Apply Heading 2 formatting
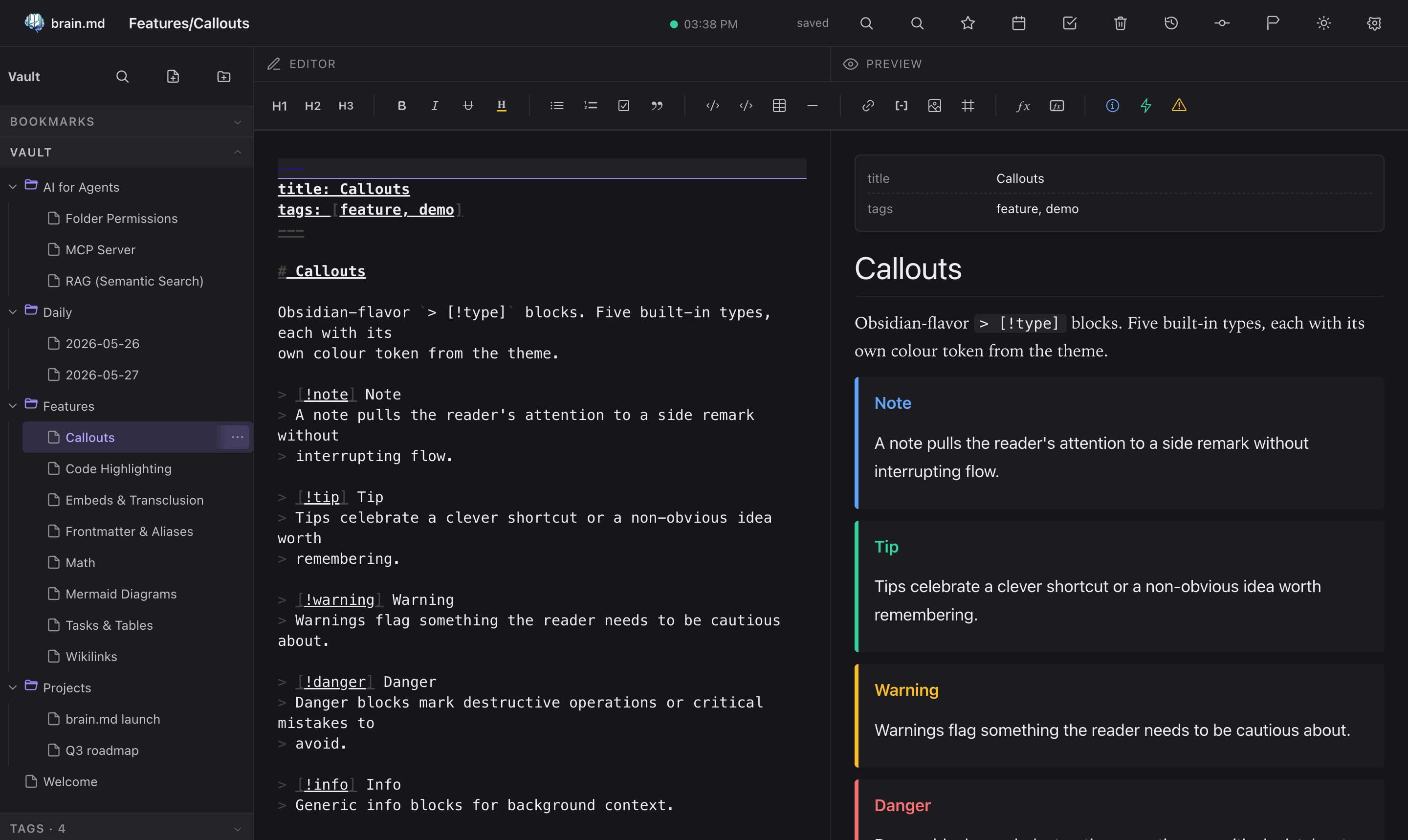 313,106
